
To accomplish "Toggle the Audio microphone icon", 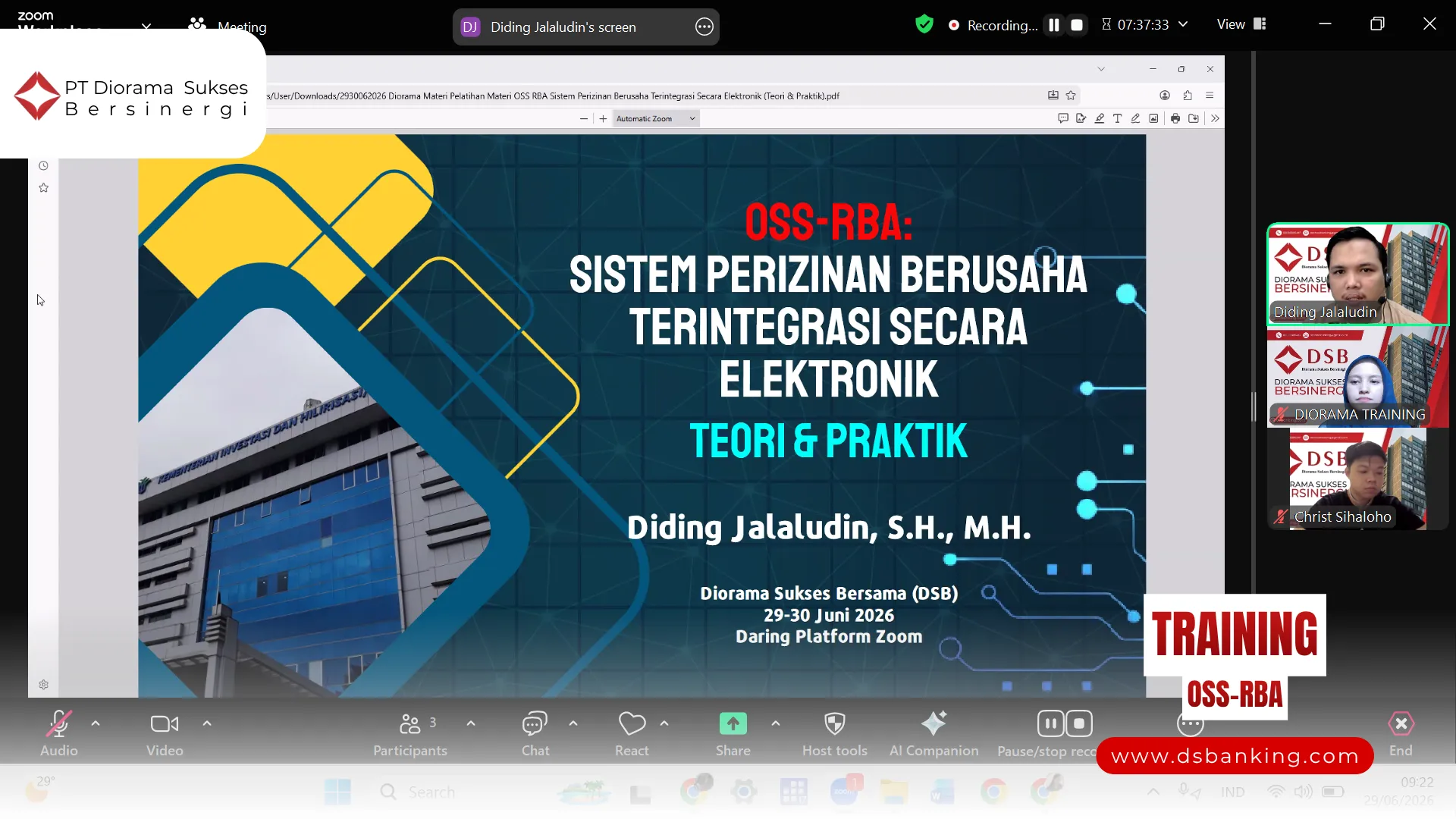I will (59, 724).
